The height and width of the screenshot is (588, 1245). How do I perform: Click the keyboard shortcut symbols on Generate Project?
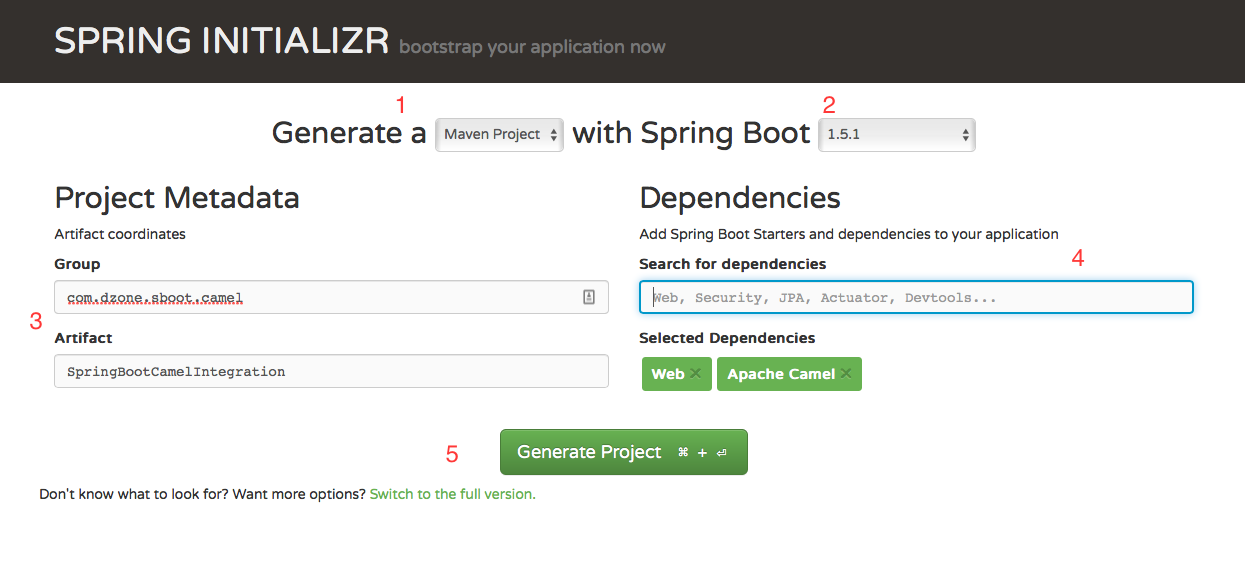(701, 452)
